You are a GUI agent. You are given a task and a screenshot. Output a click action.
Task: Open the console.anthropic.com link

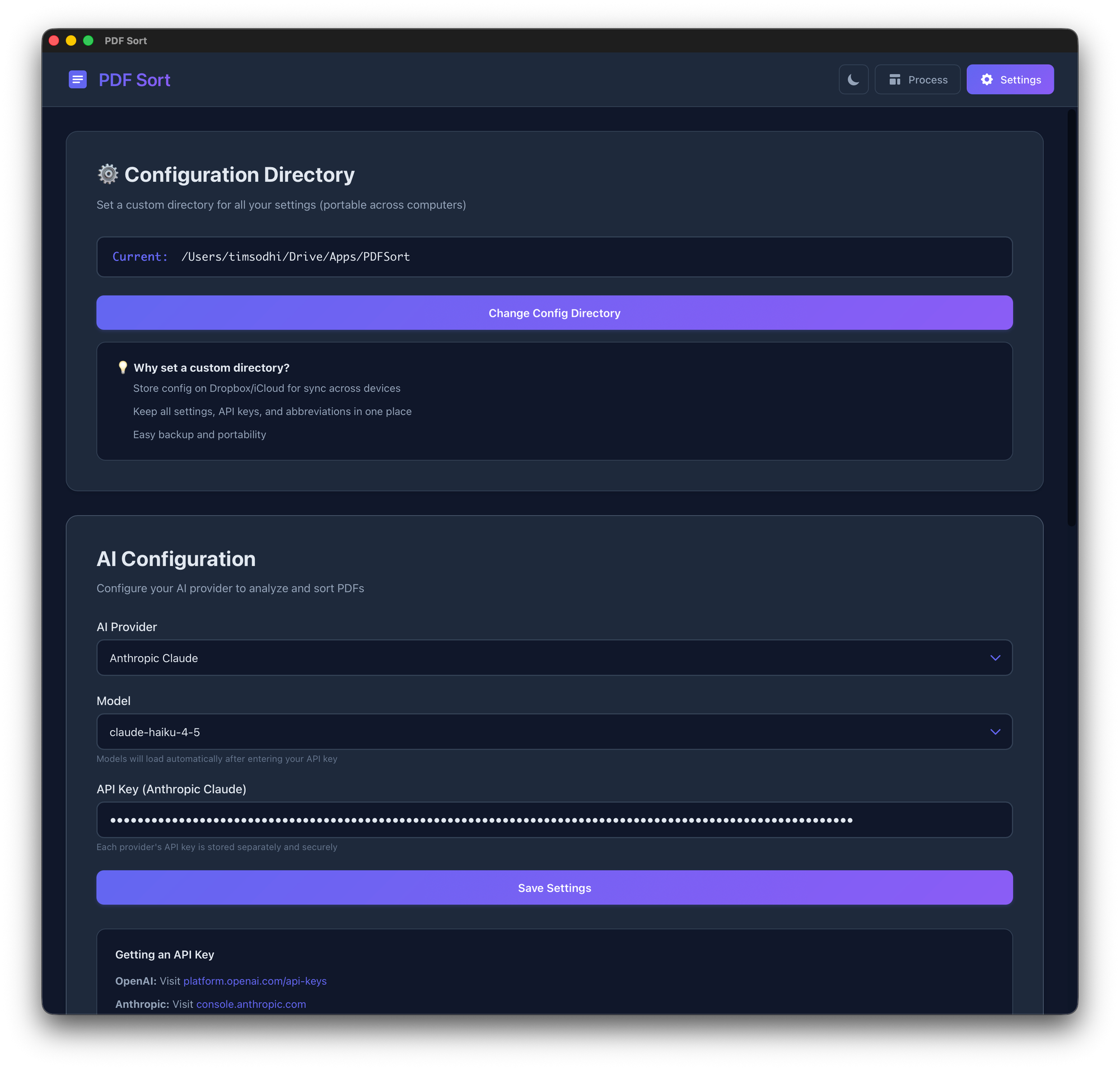point(250,1004)
